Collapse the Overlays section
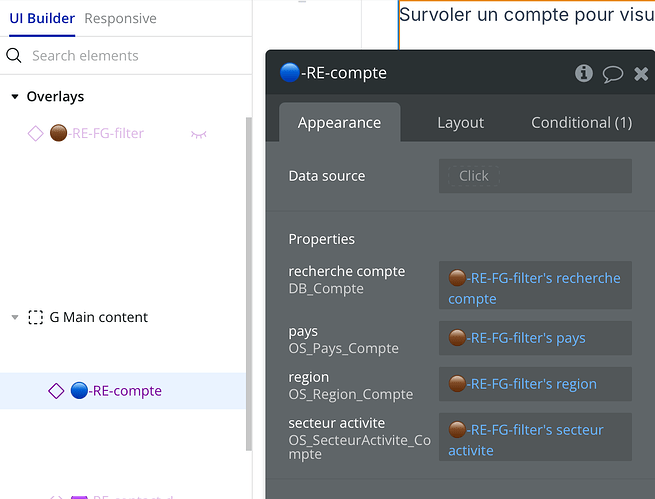 [15, 96]
